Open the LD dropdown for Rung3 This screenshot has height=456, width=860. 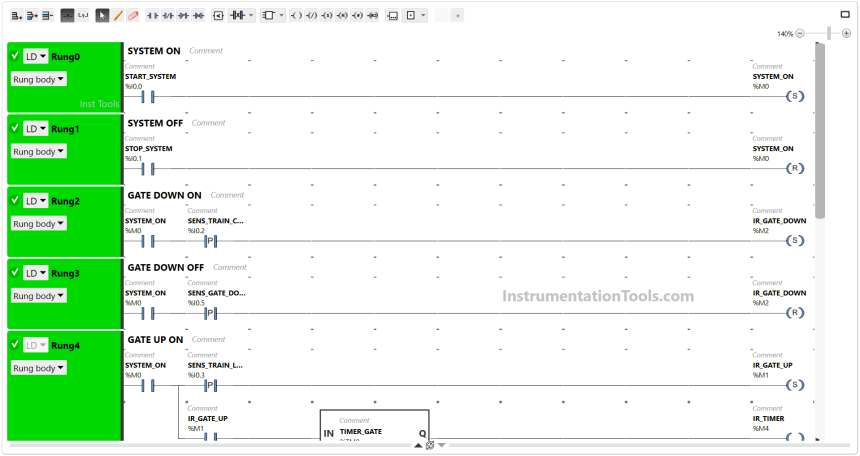(x=36, y=273)
